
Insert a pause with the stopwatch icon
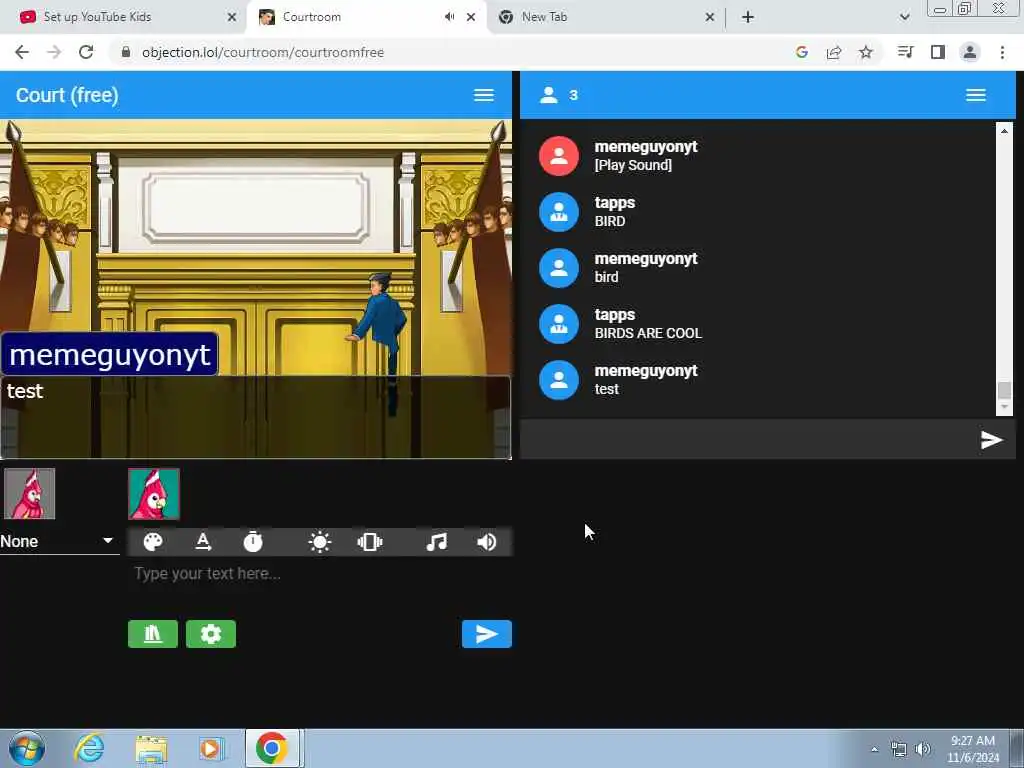click(253, 542)
